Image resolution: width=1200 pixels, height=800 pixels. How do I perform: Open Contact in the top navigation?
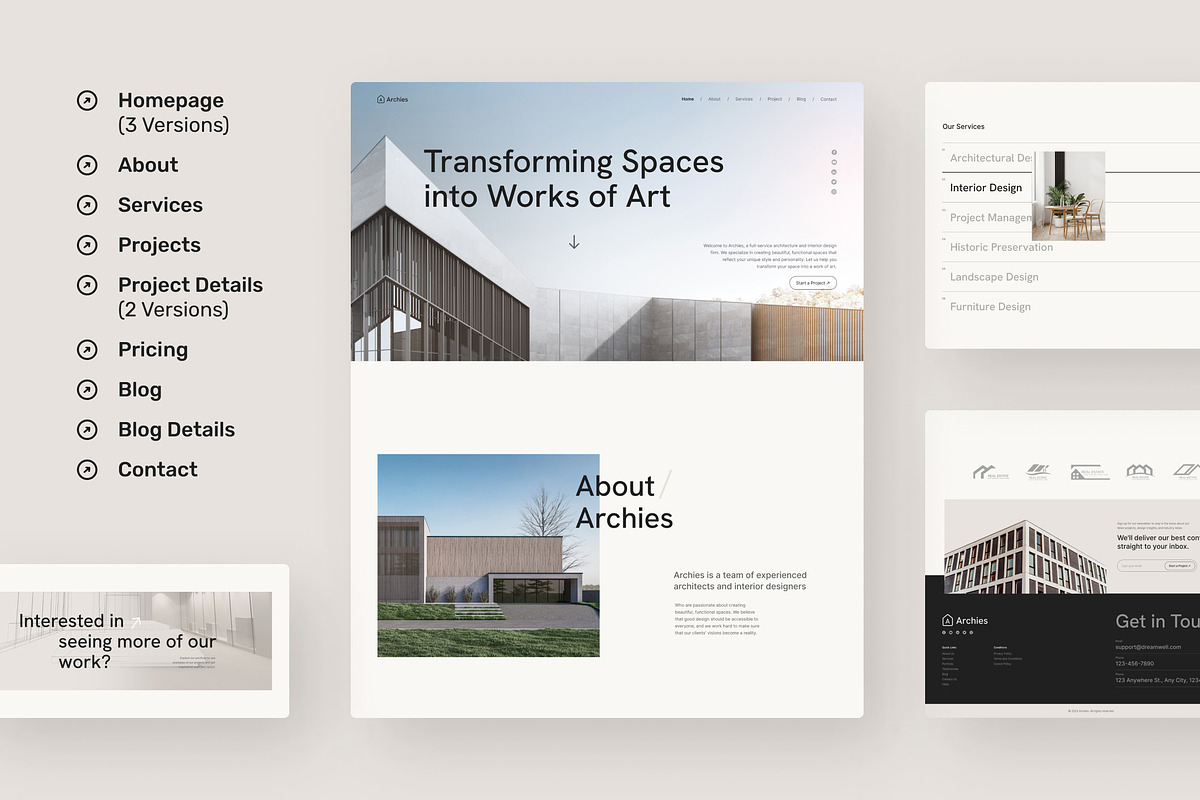829,99
